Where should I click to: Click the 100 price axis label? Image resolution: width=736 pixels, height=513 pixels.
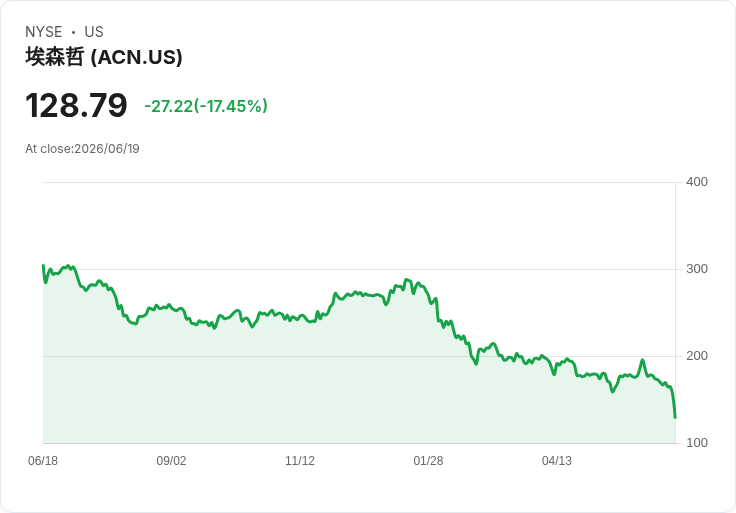(697, 443)
